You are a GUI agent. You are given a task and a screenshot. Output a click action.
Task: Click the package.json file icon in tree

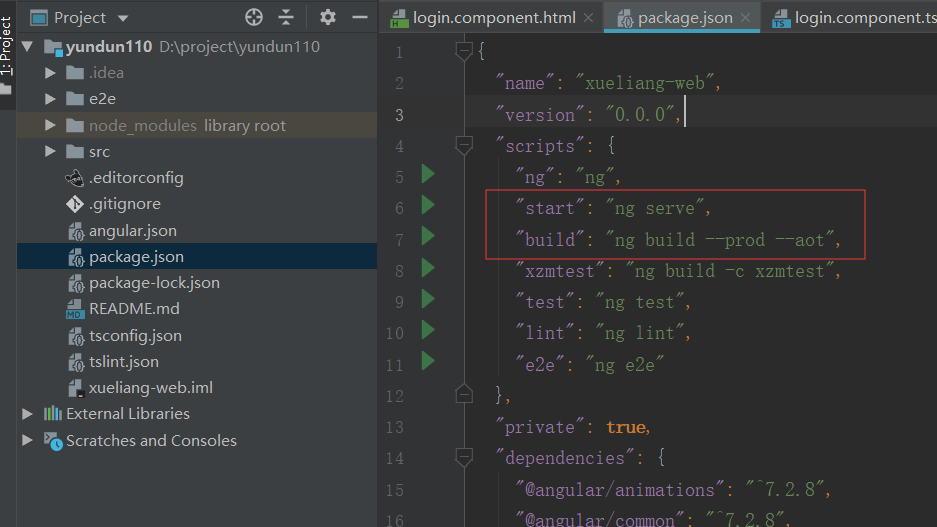click(x=76, y=258)
